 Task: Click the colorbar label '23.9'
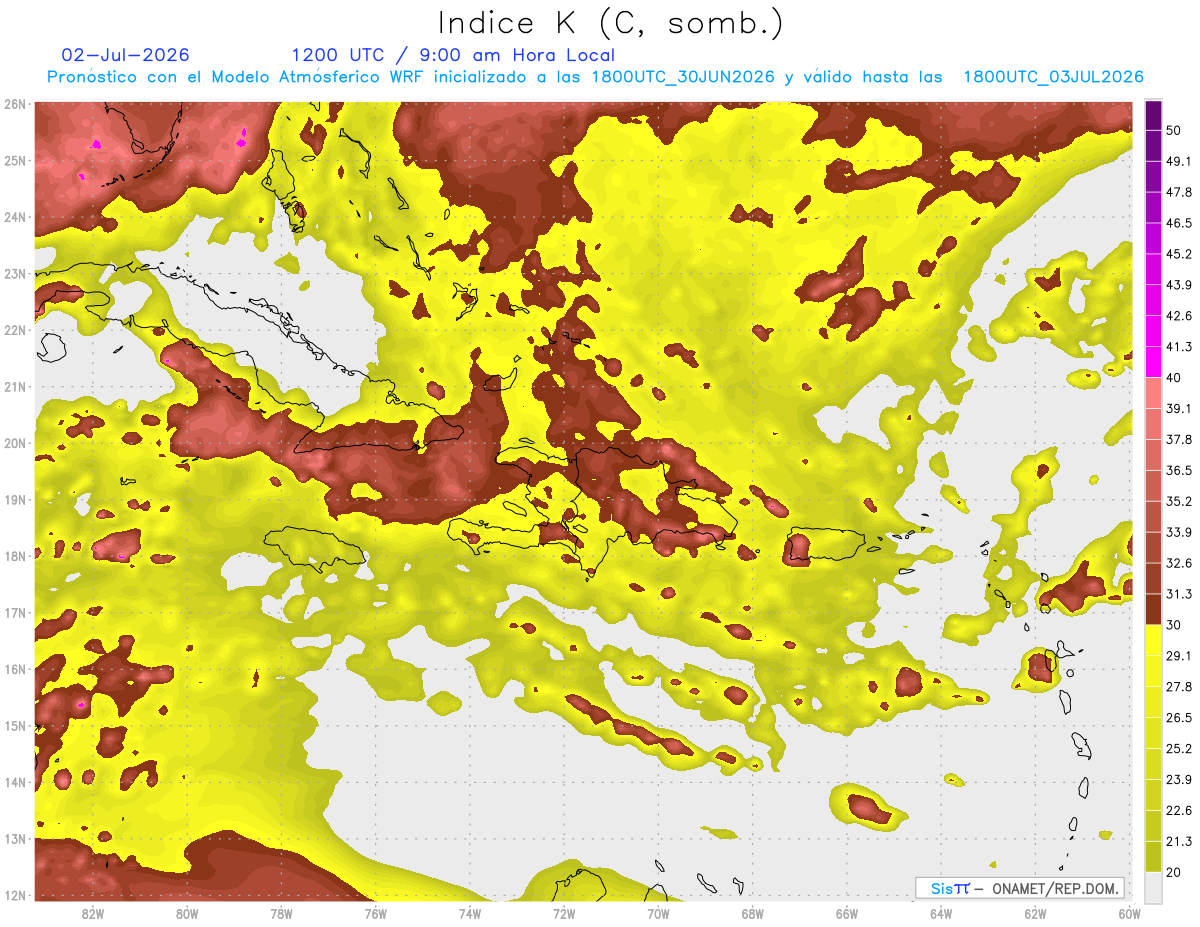[x=1178, y=779]
